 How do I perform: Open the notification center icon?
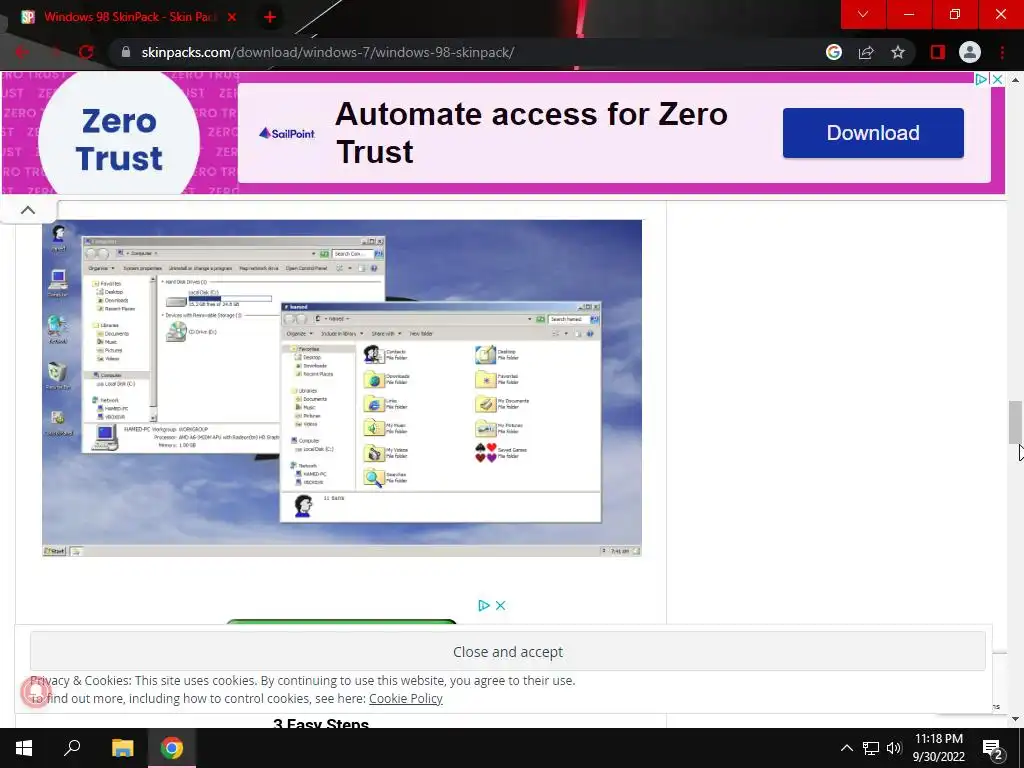tap(994, 749)
